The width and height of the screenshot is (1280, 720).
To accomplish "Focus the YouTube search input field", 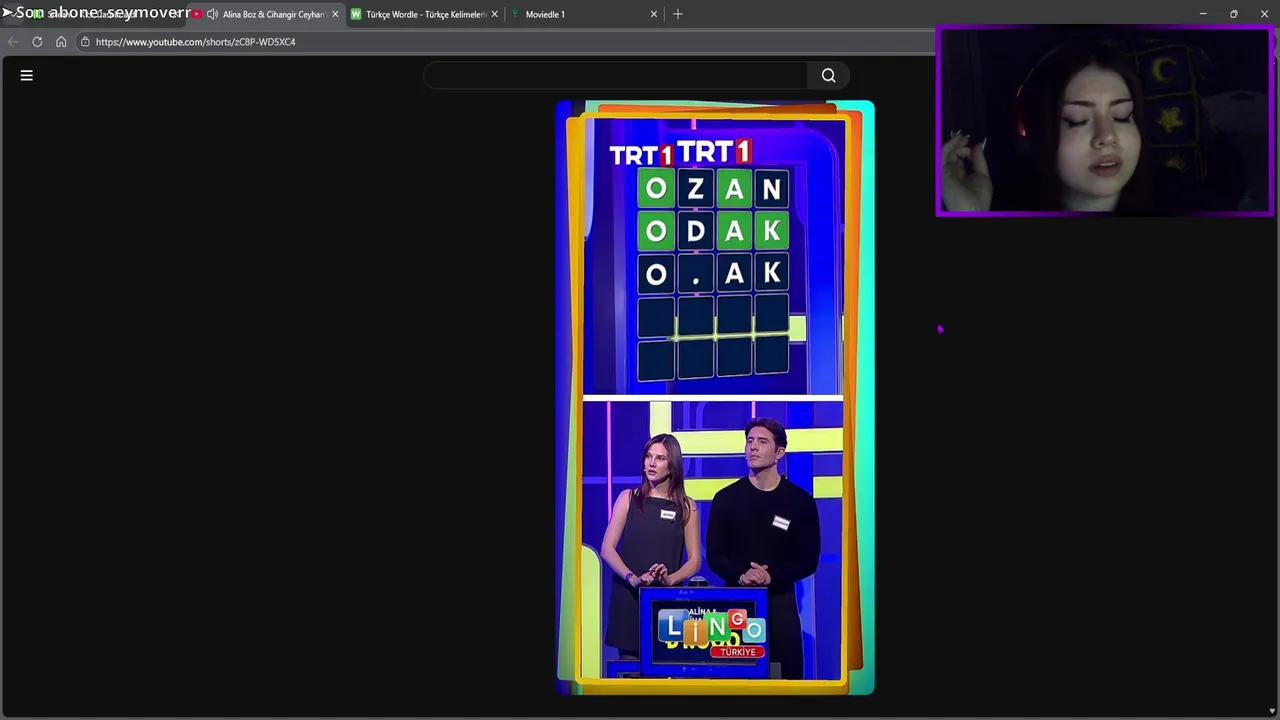I will click(616, 75).
